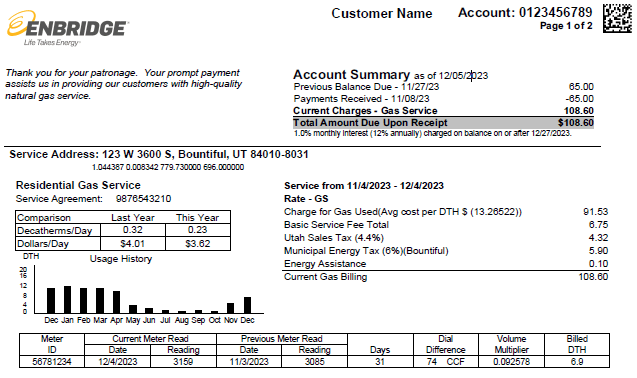Select Municipal Energy Tax amount 5.90
This screenshot has width=637, height=378.
(598, 251)
